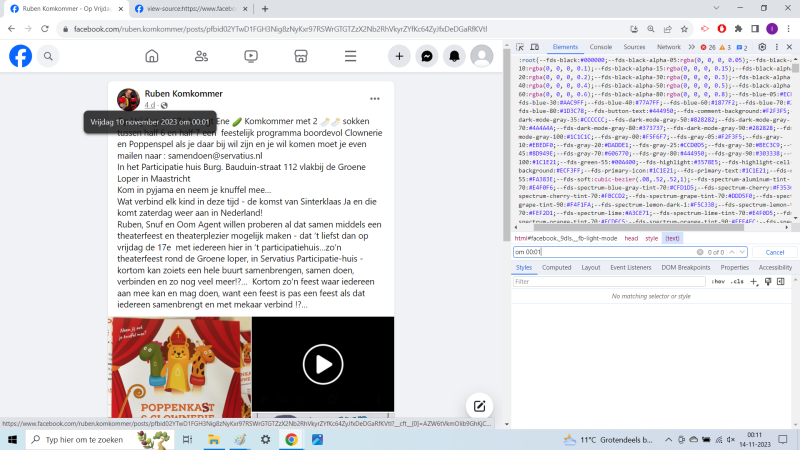Image resolution: width=800 pixels, height=450 pixels.
Task: Open Facebook search with the magnifier icon
Action: click(48, 56)
